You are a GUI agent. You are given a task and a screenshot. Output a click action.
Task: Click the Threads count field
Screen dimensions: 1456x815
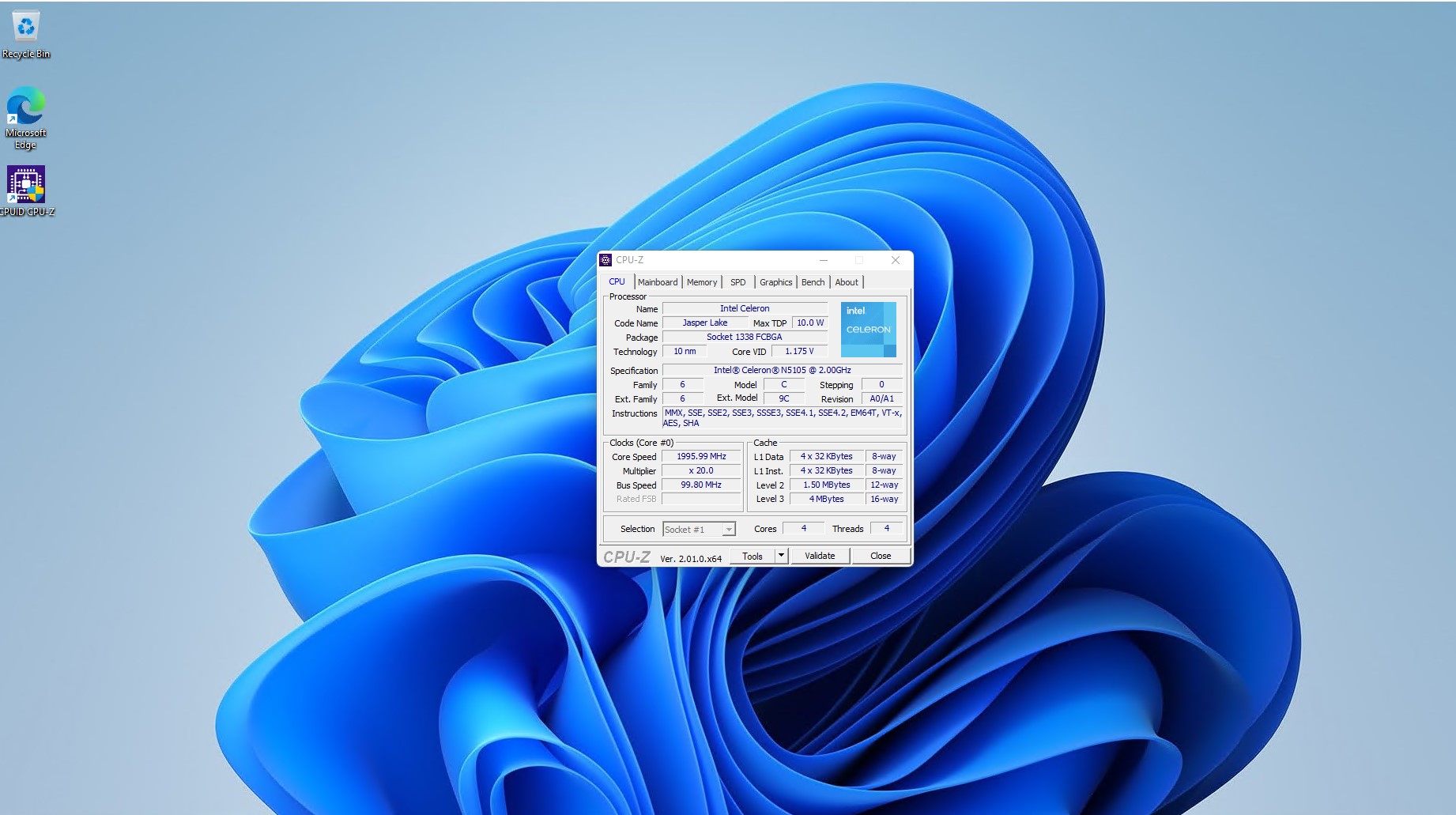click(887, 529)
